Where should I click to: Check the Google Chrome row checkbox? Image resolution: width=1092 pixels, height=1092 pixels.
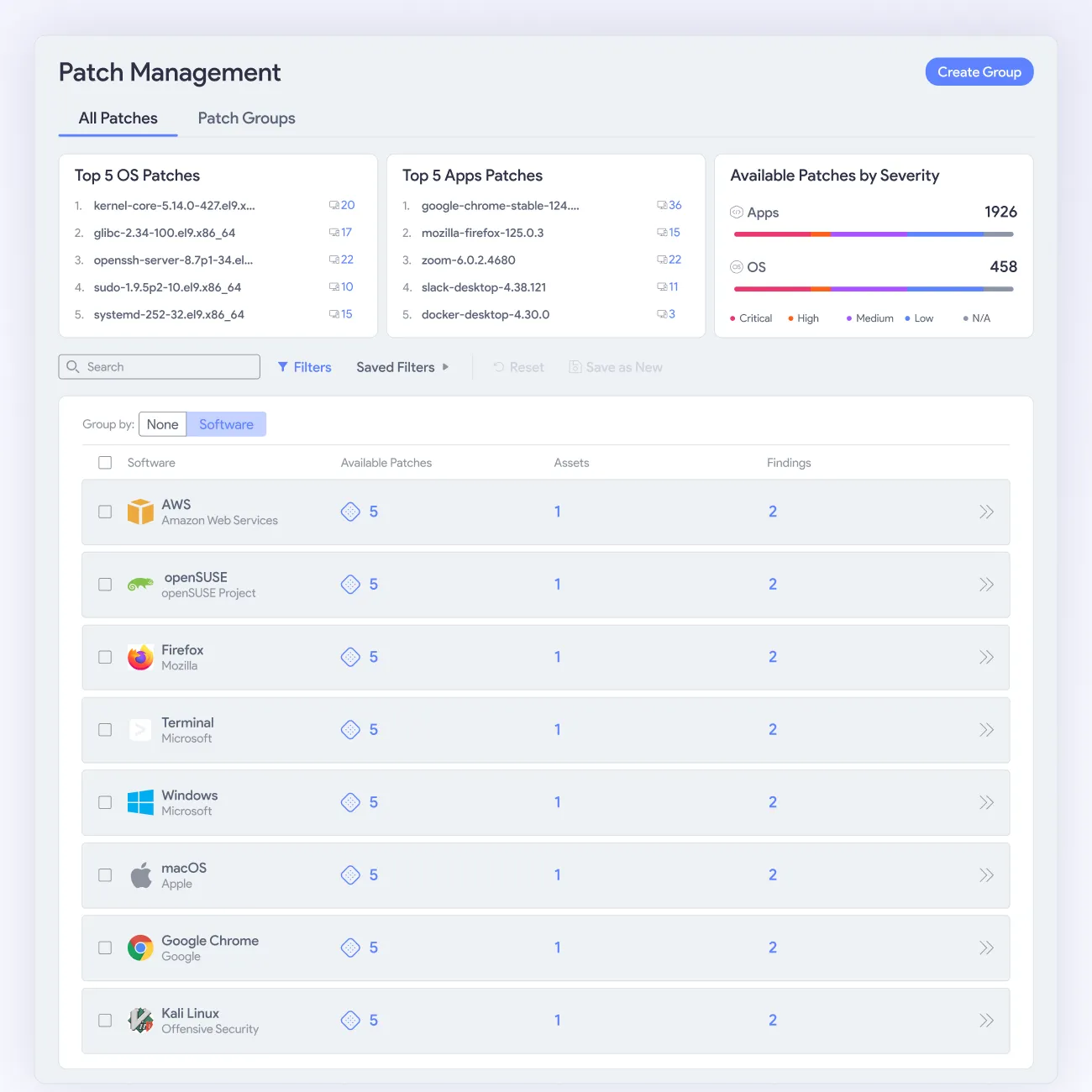click(105, 948)
